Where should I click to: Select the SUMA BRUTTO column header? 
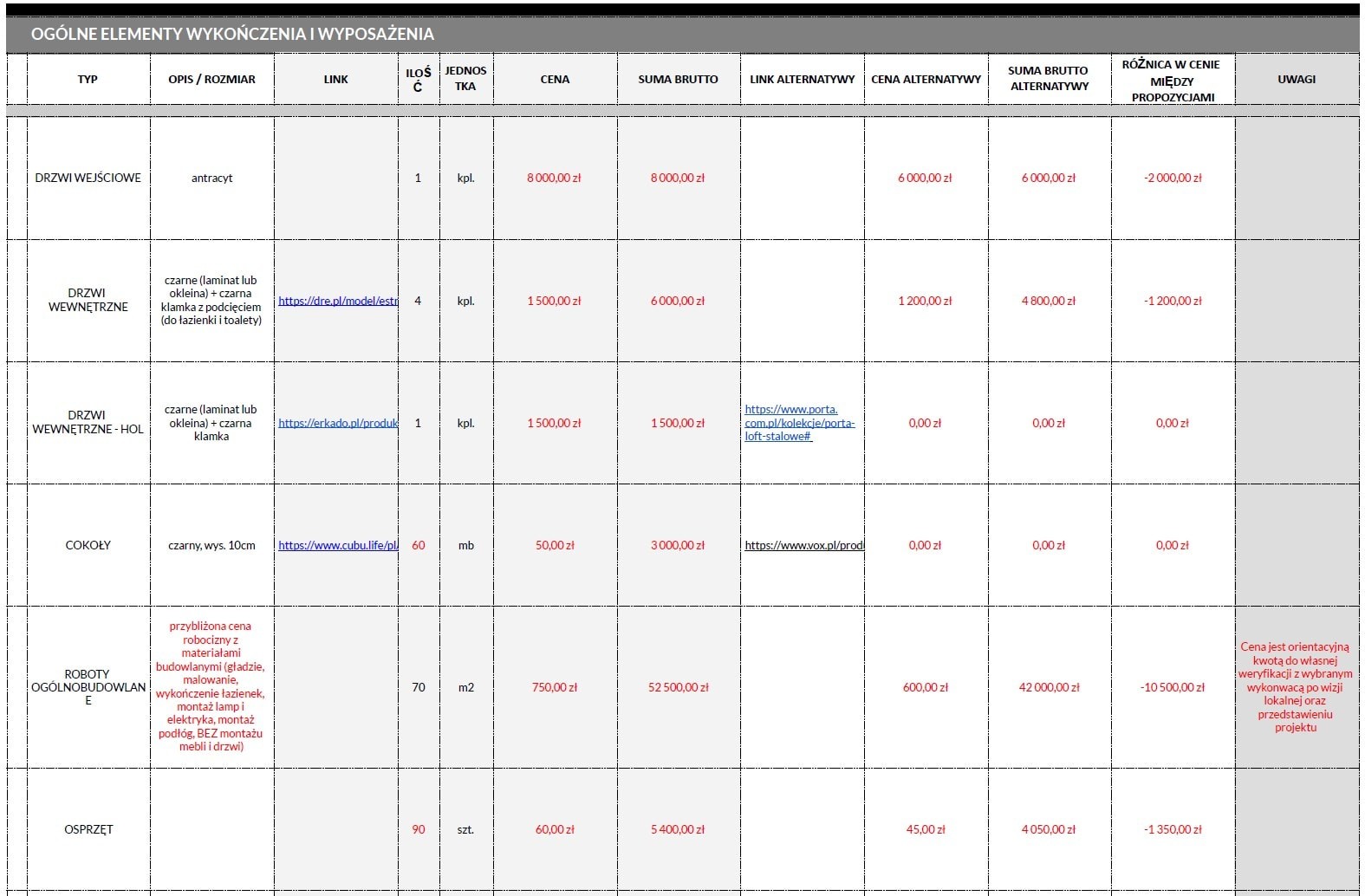[679, 79]
